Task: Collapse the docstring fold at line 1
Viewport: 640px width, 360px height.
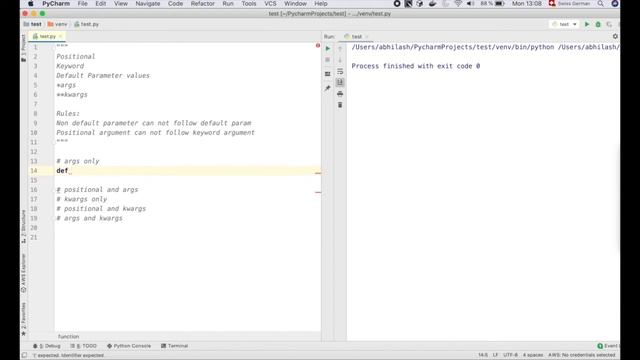Action: point(53,47)
